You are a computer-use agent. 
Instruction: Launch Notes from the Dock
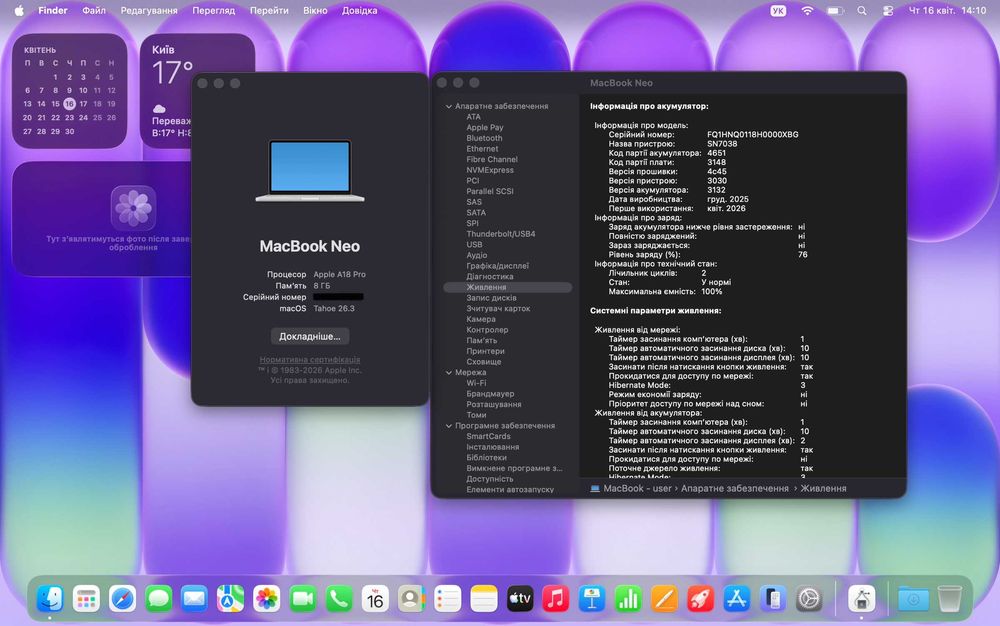483,599
